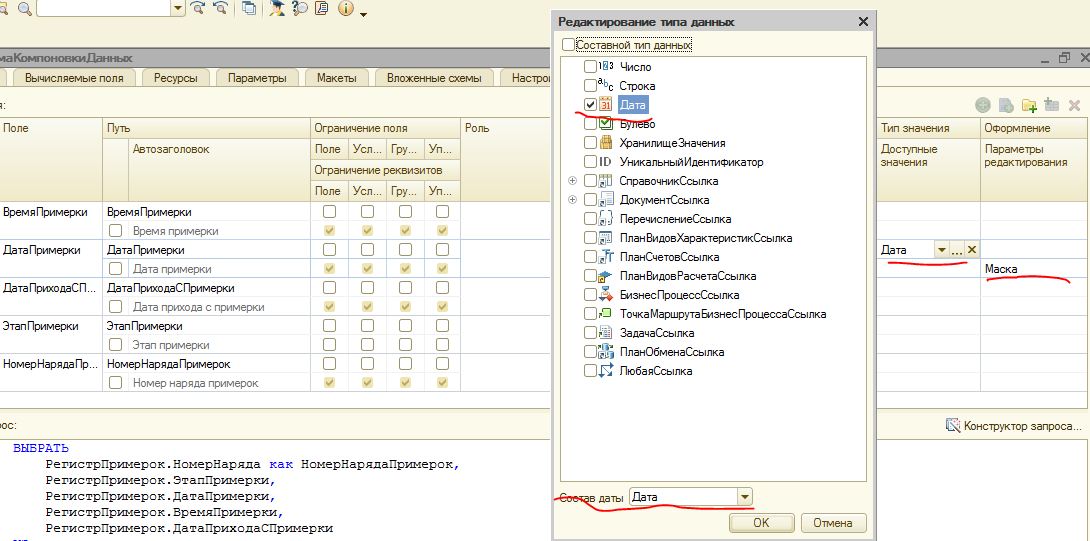Click the Маска cell in Оформление column

pos(1035,268)
